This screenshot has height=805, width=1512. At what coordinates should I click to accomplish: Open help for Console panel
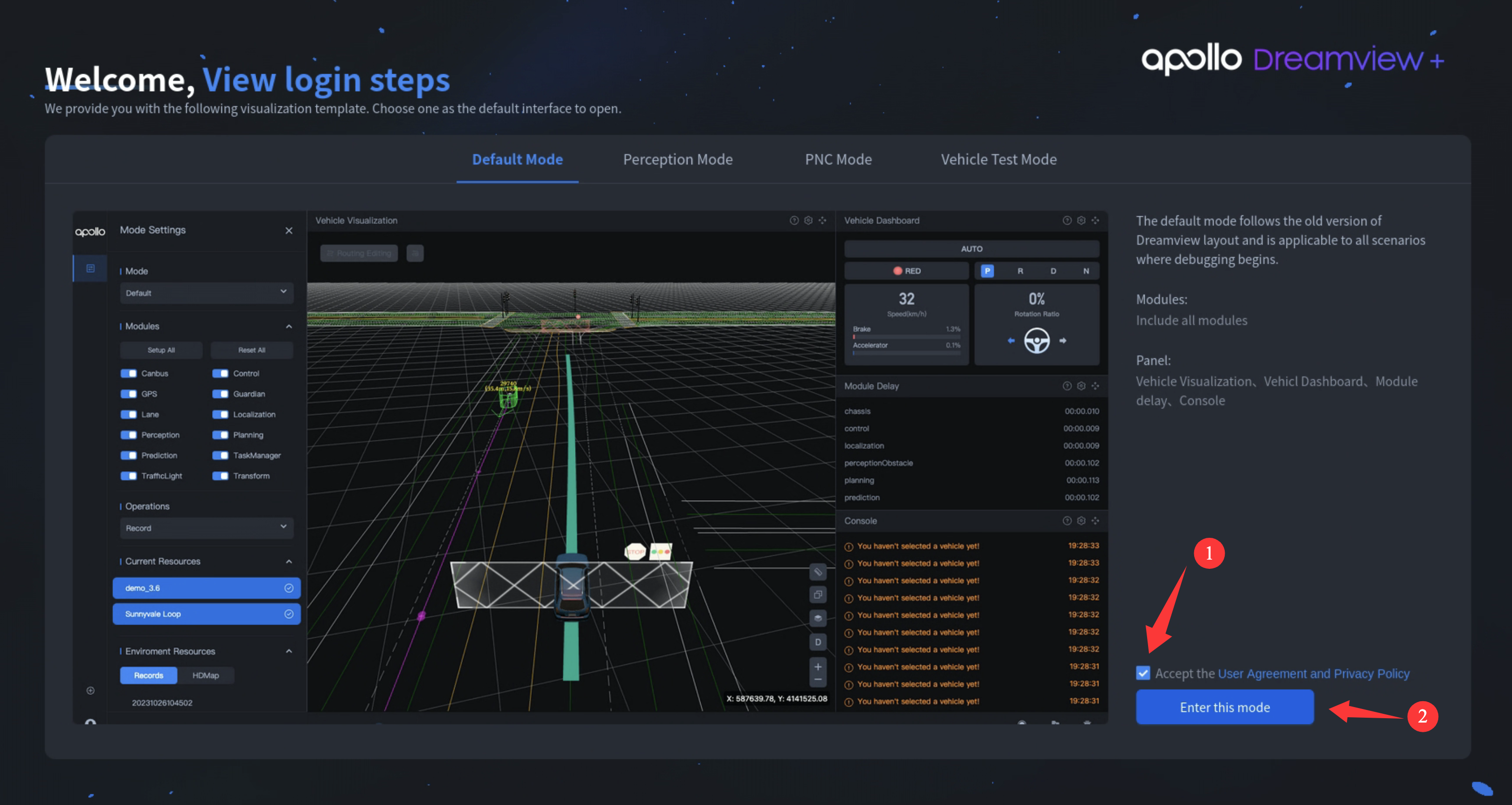pyautogui.click(x=1067, y=521)
